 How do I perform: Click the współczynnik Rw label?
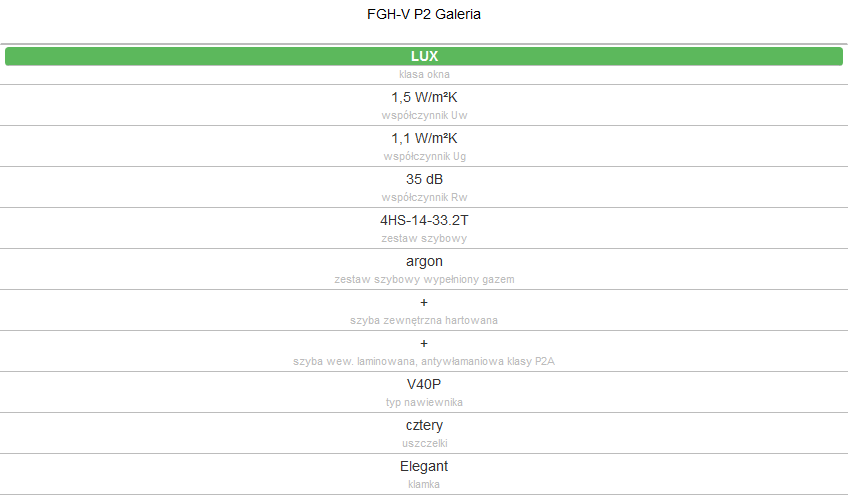(424, 197)
